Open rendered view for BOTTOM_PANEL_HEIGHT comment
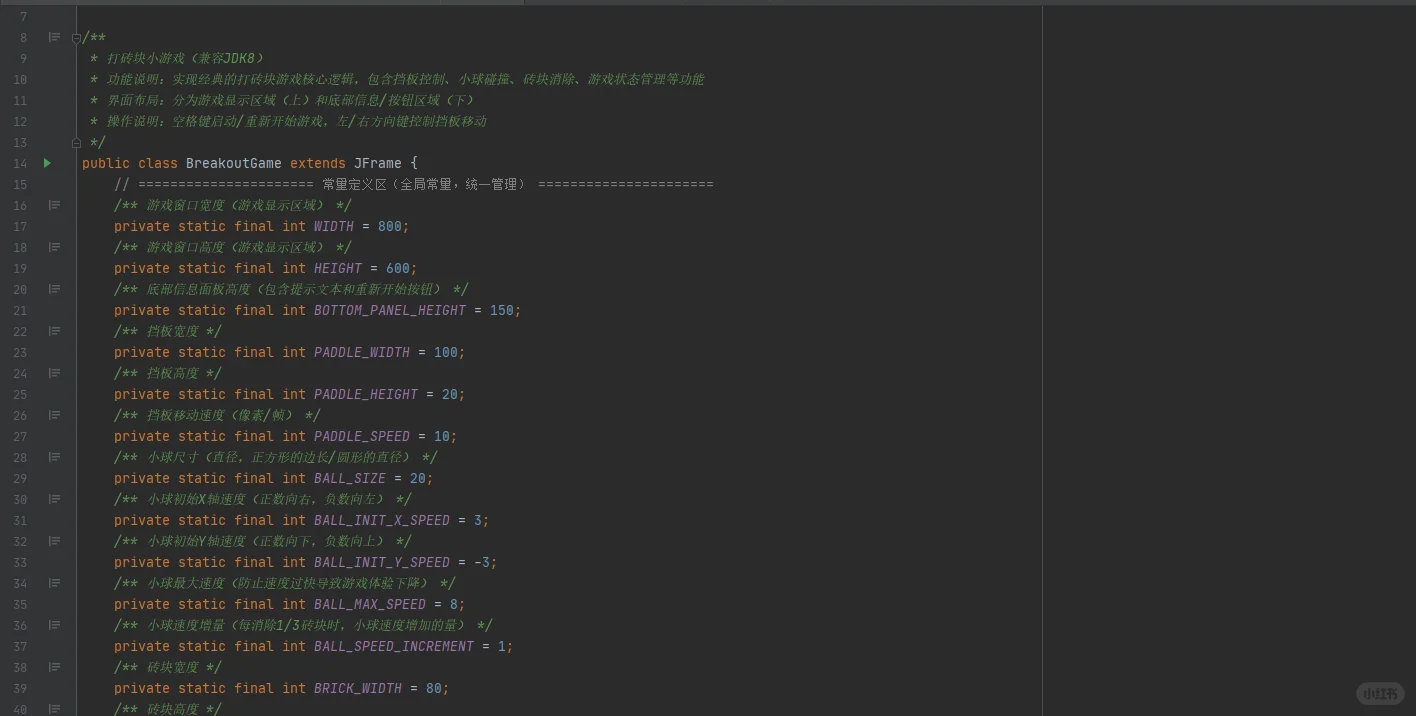Screen dimensions: 1416x716 pyautogui.click(x=54, y=289)
